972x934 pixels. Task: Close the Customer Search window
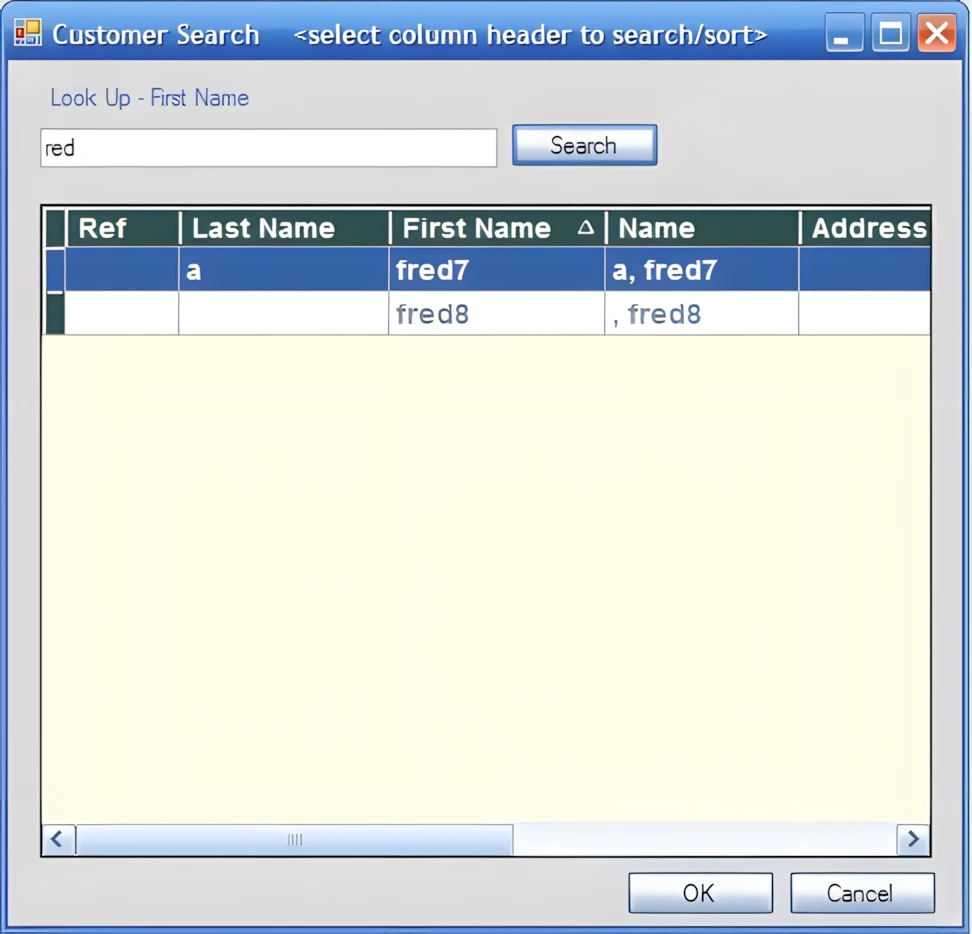(x=937, y=34)
